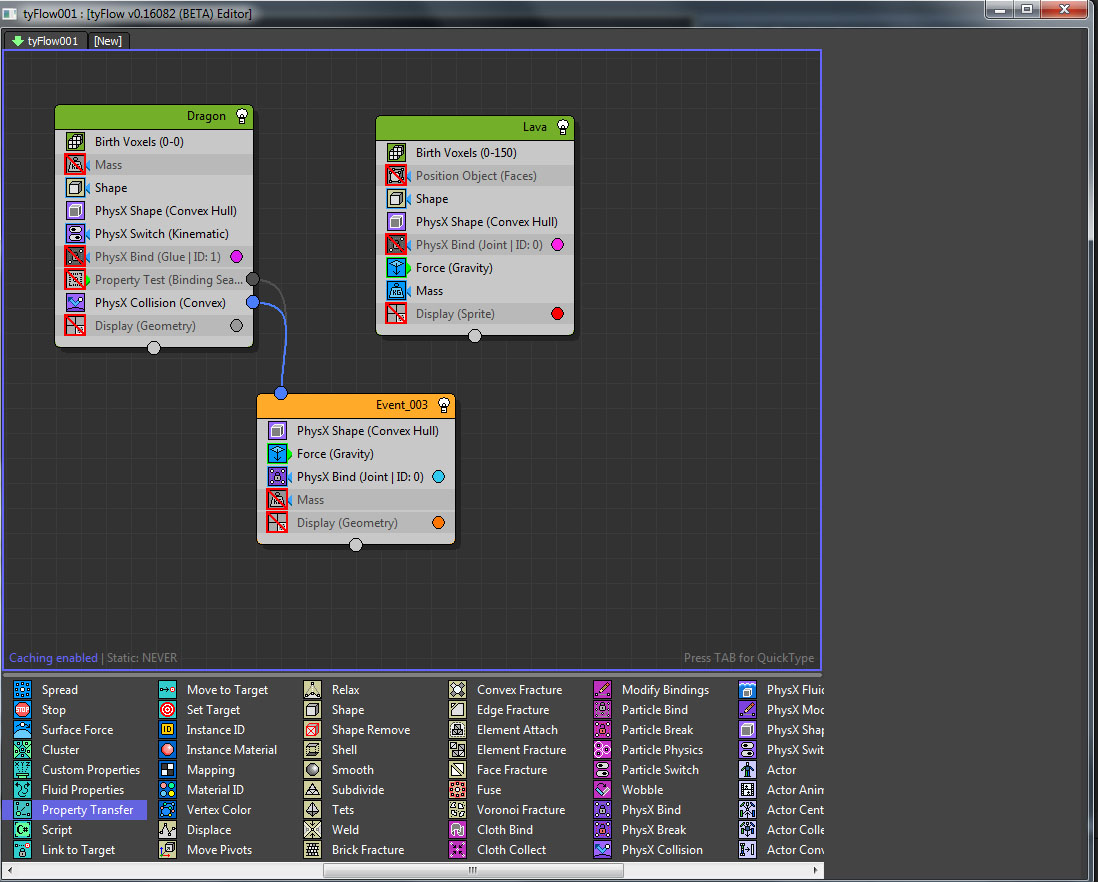Select the Particle Physics operator icon
The width and height of the screenshot is (1098, 882).
click(x=602, y=750)
